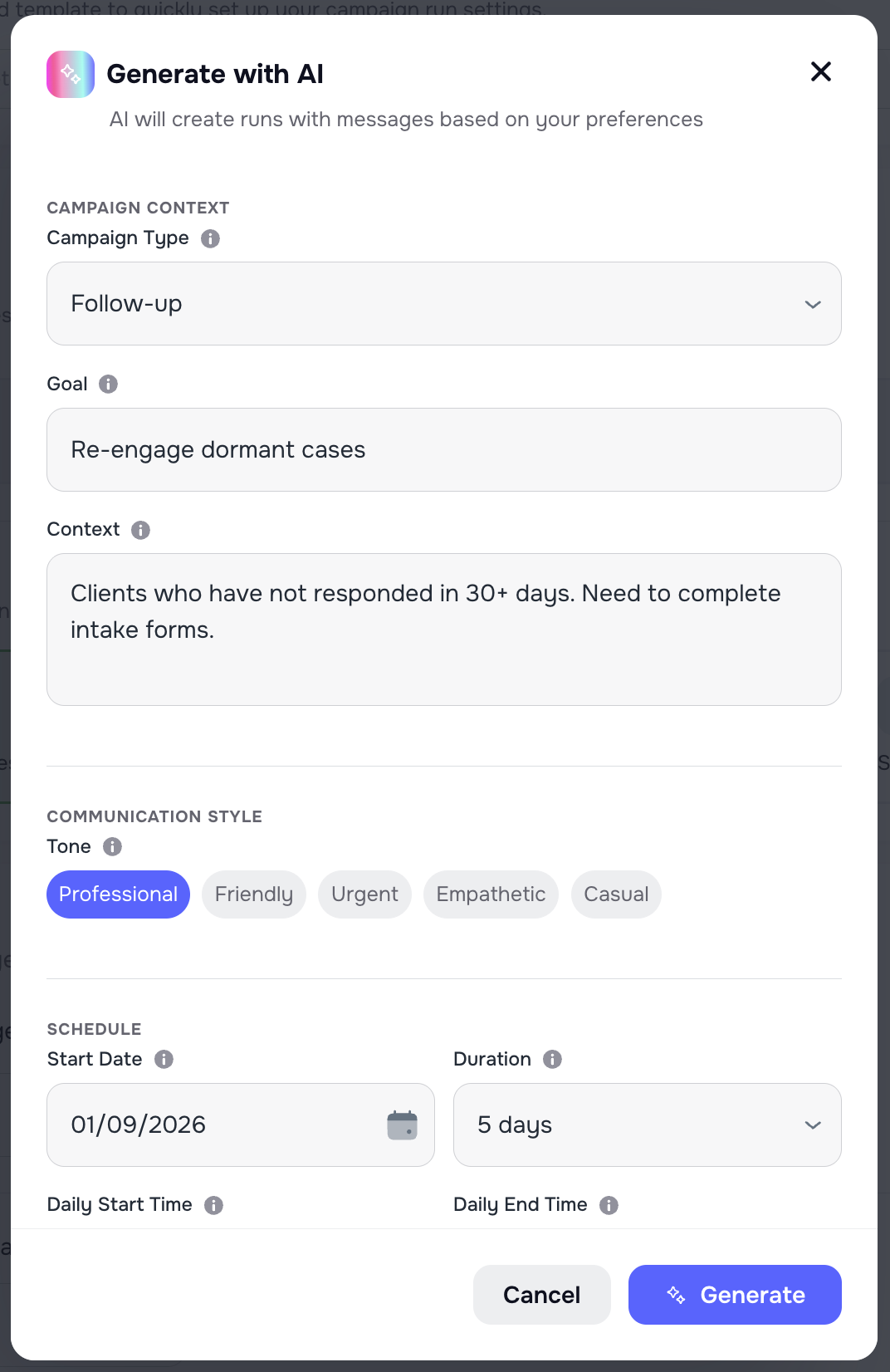The image size is (890, 1372).
Task: Select the Empathetic tone
Action: 491,894
